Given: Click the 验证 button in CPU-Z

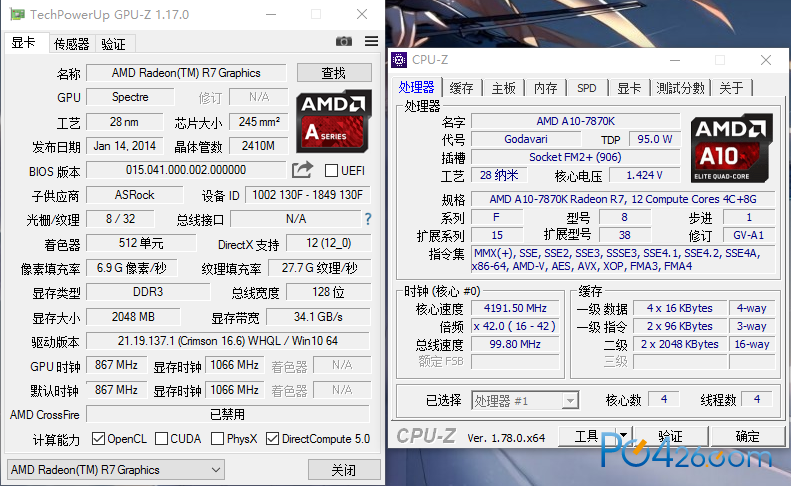Looking at the screenshot, I should [x=670, y=436].
